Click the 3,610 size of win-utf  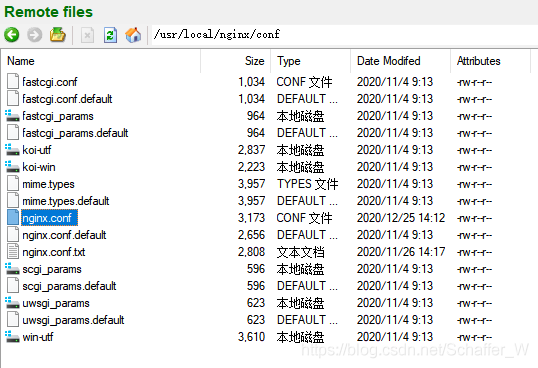pos(252,337)
